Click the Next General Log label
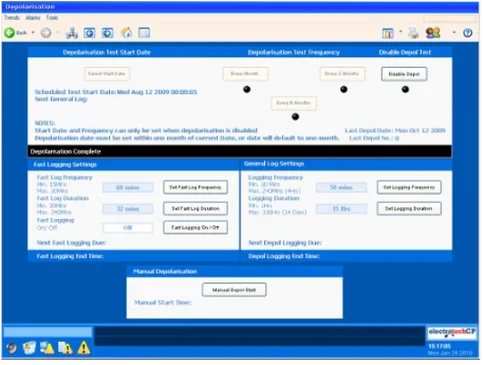 click(x=61, y=99)
